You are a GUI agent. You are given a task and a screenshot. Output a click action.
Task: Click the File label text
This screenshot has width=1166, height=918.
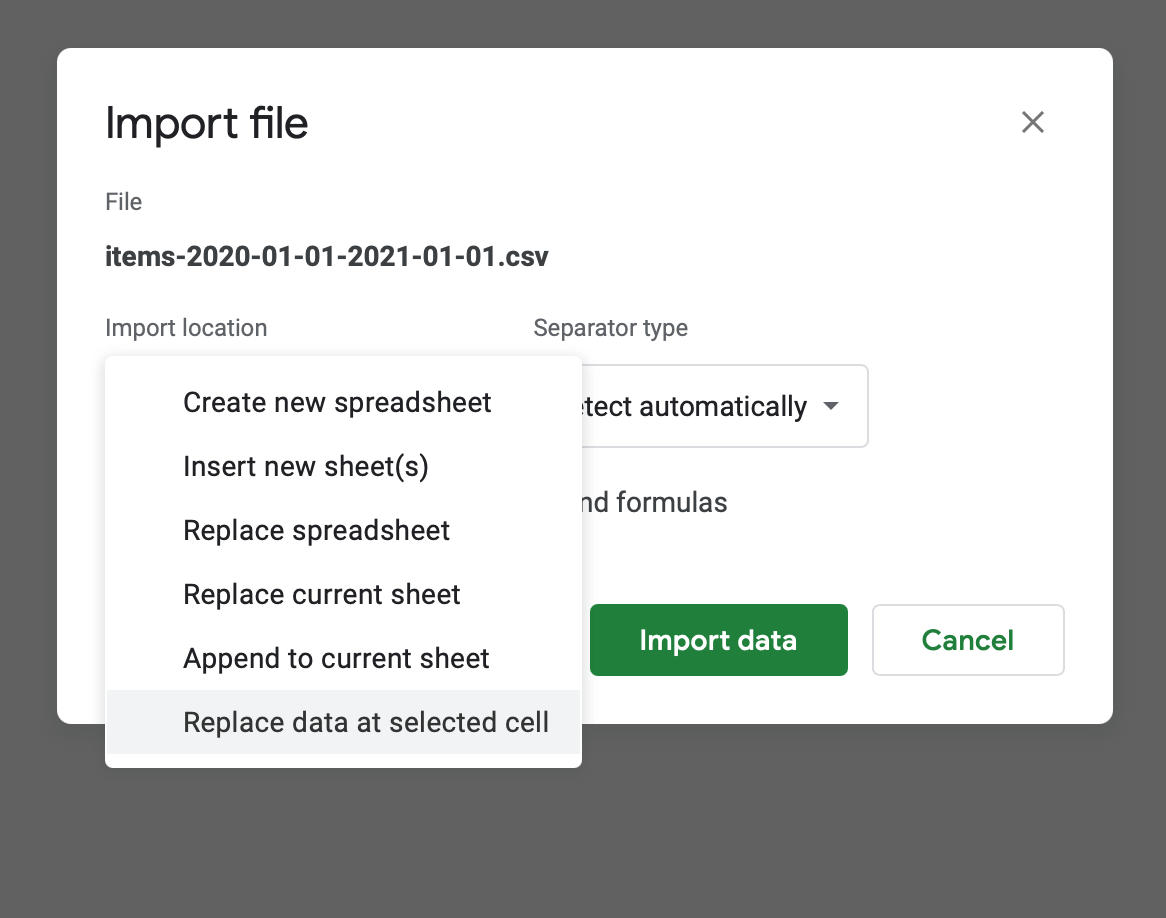tap(123, 201)
